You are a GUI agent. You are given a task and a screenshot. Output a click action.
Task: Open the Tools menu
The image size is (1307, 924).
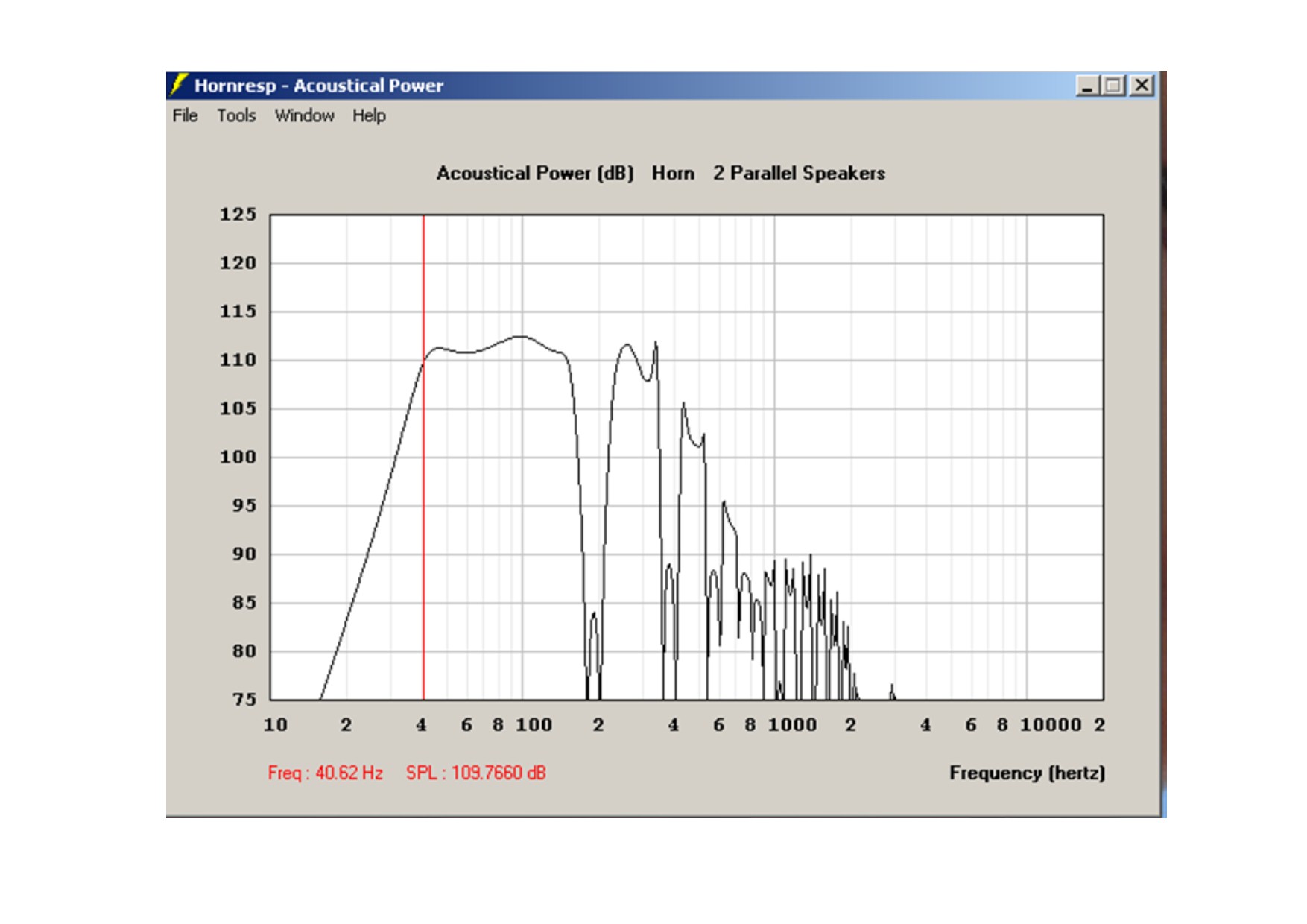coord(236,115)
